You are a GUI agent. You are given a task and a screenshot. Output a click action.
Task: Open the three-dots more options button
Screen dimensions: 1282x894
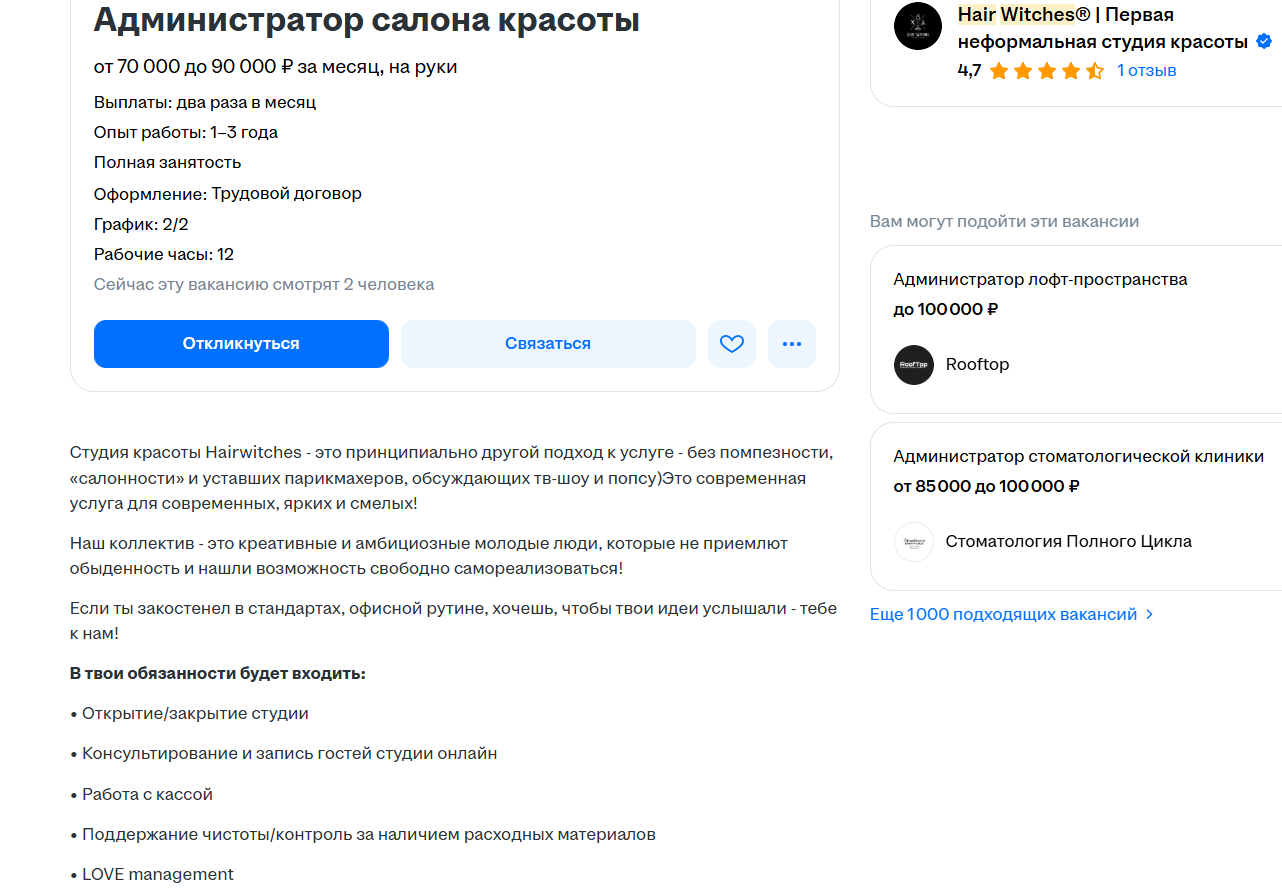point(792,344)
